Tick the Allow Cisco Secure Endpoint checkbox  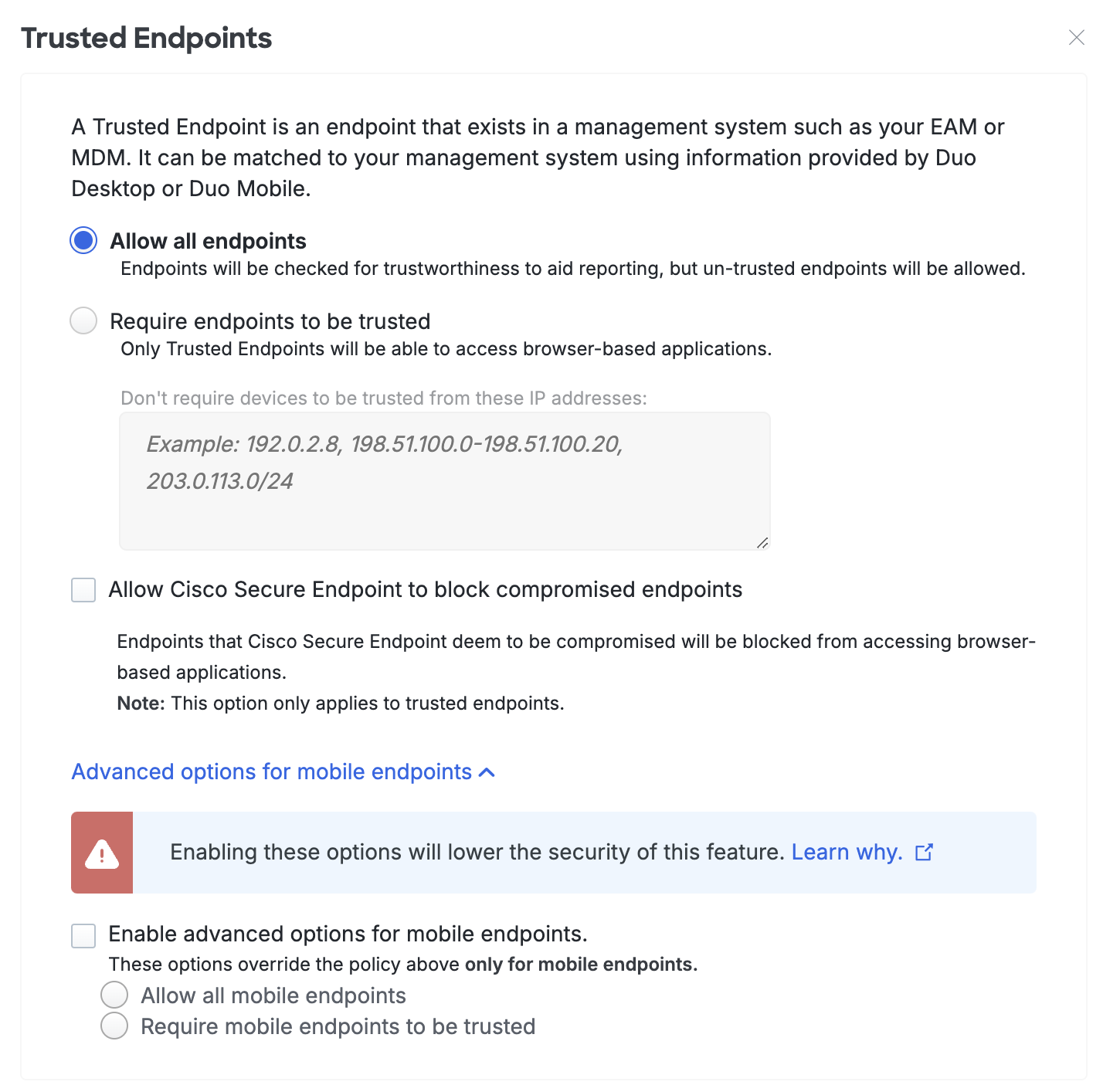click(83, 590)
